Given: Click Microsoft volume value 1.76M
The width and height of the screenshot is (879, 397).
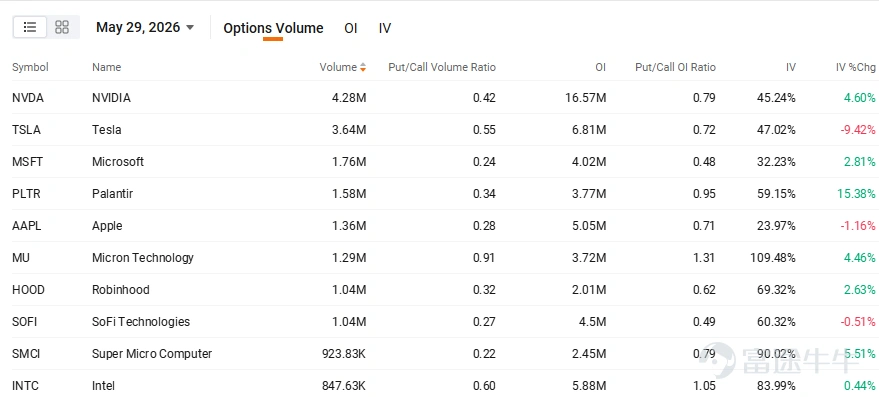Looking at the screenshot, I should point(349,162).
